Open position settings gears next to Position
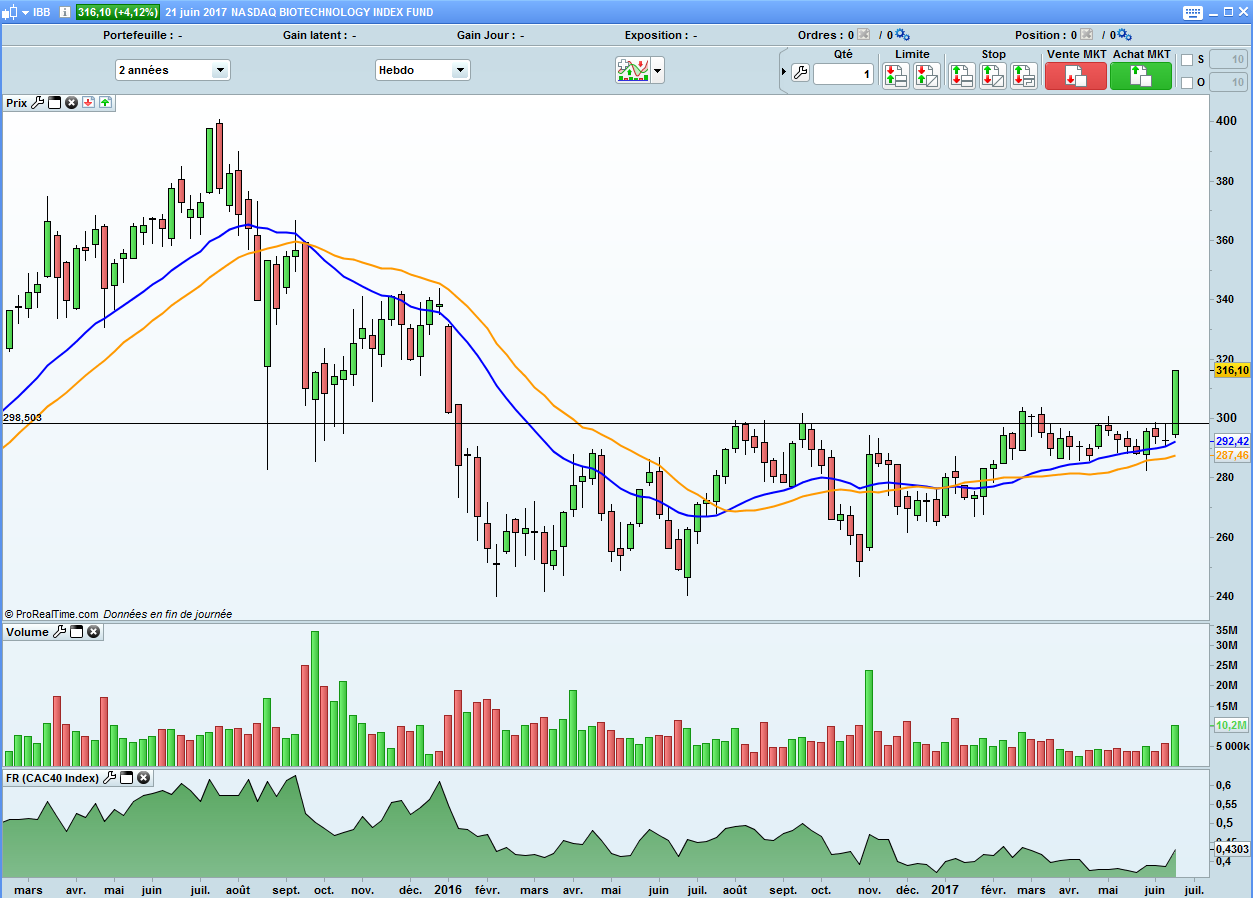This screenshot has width=1253, height=898. click(1124, 35)
